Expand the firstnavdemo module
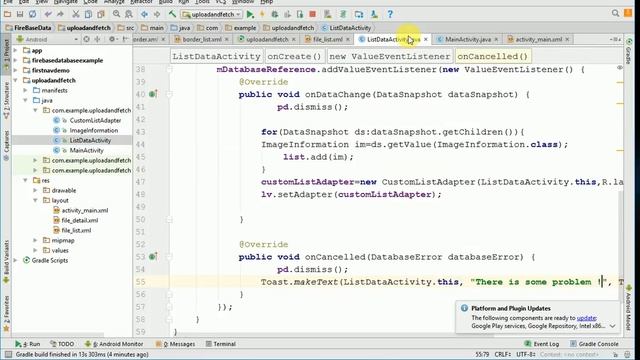640x360 pixels. tap(16, 70)
